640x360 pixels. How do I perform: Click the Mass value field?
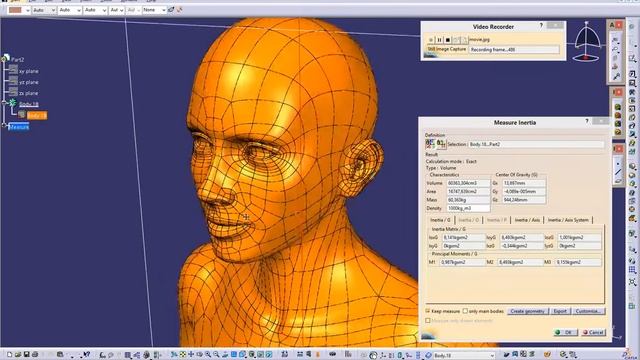468,200
